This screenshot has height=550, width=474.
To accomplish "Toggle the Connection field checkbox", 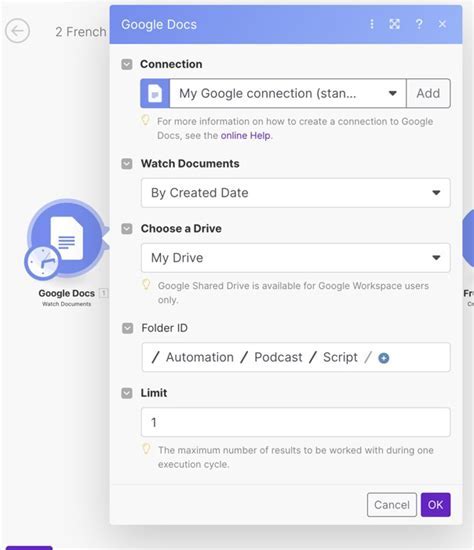I will pyautogui.click(x=127, y=65).
